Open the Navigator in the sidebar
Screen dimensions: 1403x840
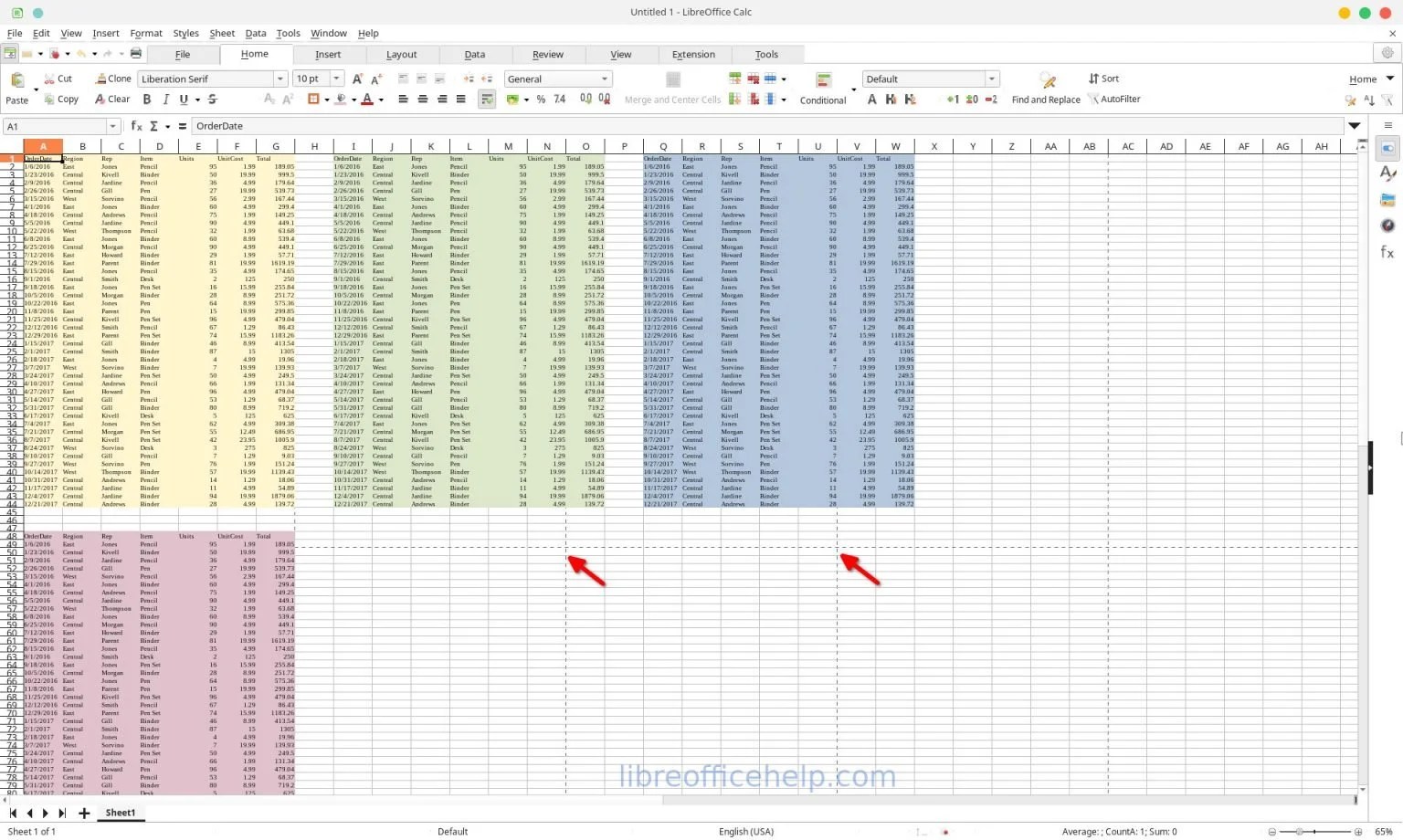(x=1387, y=225)
